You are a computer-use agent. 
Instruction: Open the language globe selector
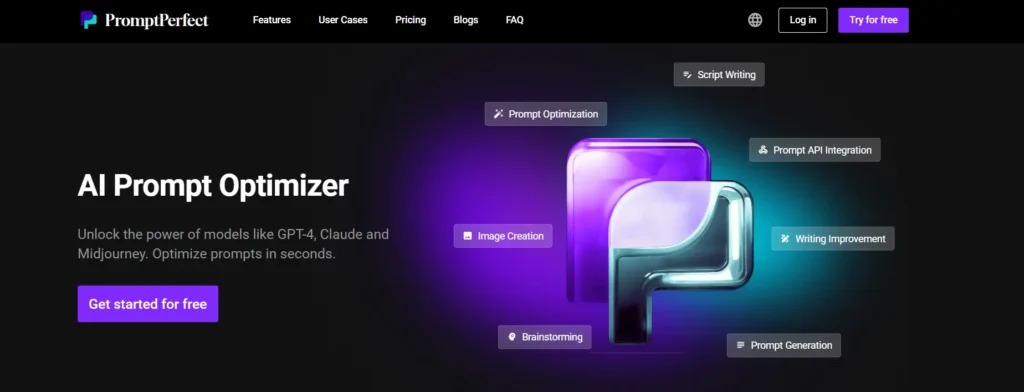[755, 20]
